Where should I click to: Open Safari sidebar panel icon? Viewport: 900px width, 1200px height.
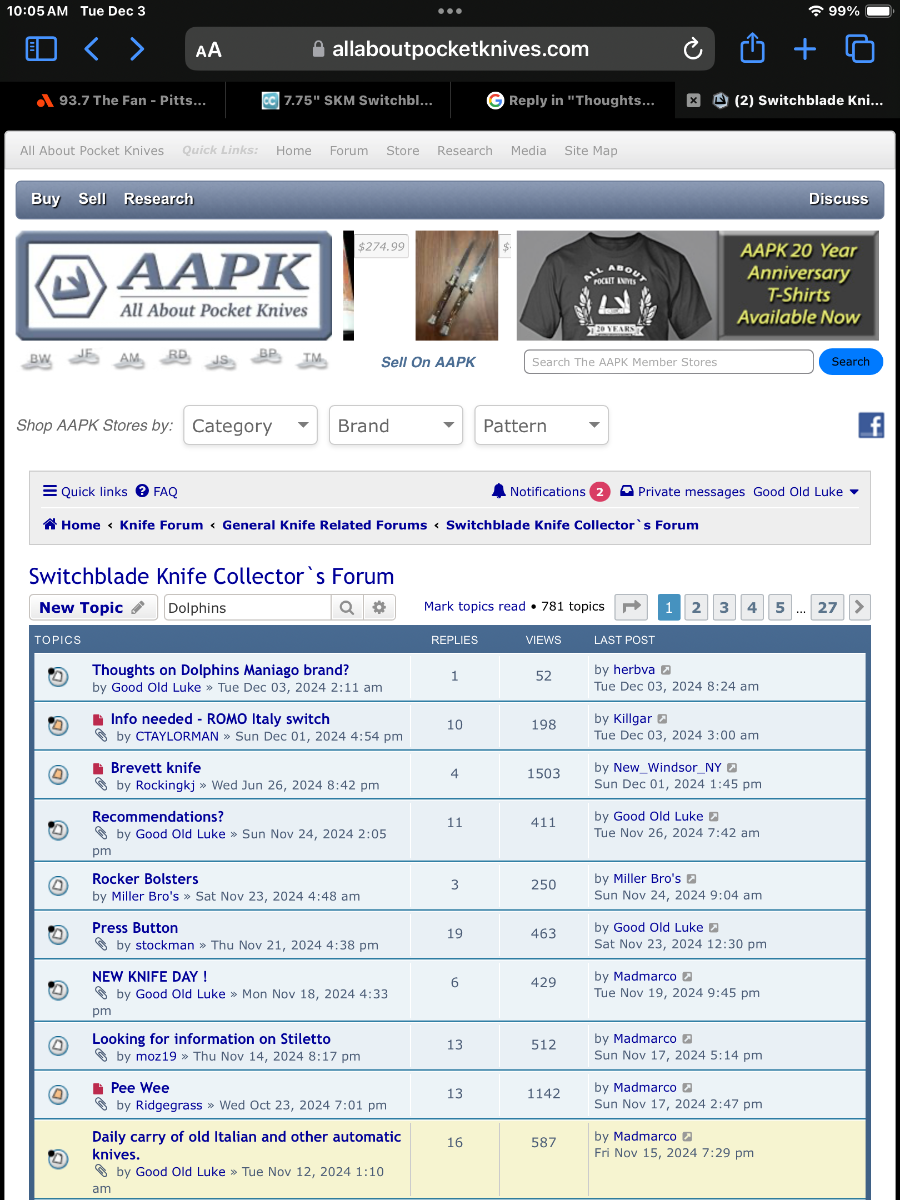pos(41,49)
